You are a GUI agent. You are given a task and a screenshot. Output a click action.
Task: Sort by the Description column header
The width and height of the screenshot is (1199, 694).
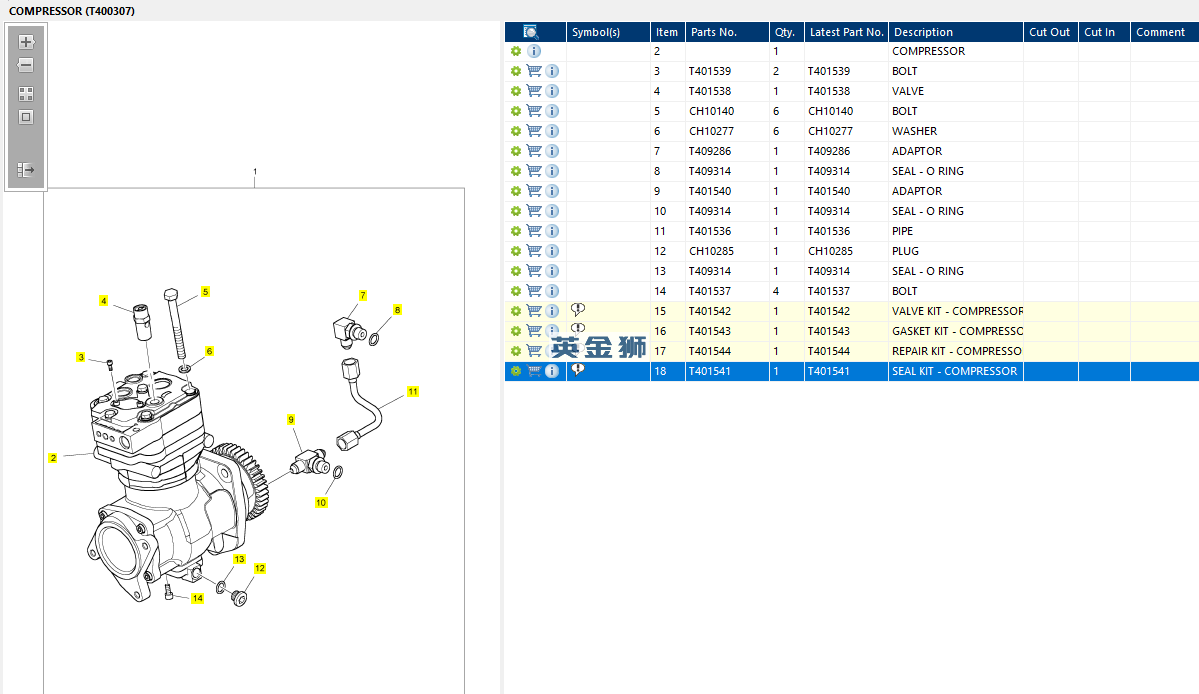956,32
